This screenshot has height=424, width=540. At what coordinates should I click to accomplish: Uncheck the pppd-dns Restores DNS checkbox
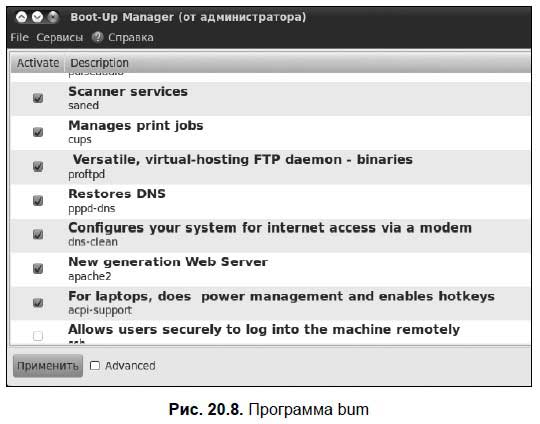(38, 200)
